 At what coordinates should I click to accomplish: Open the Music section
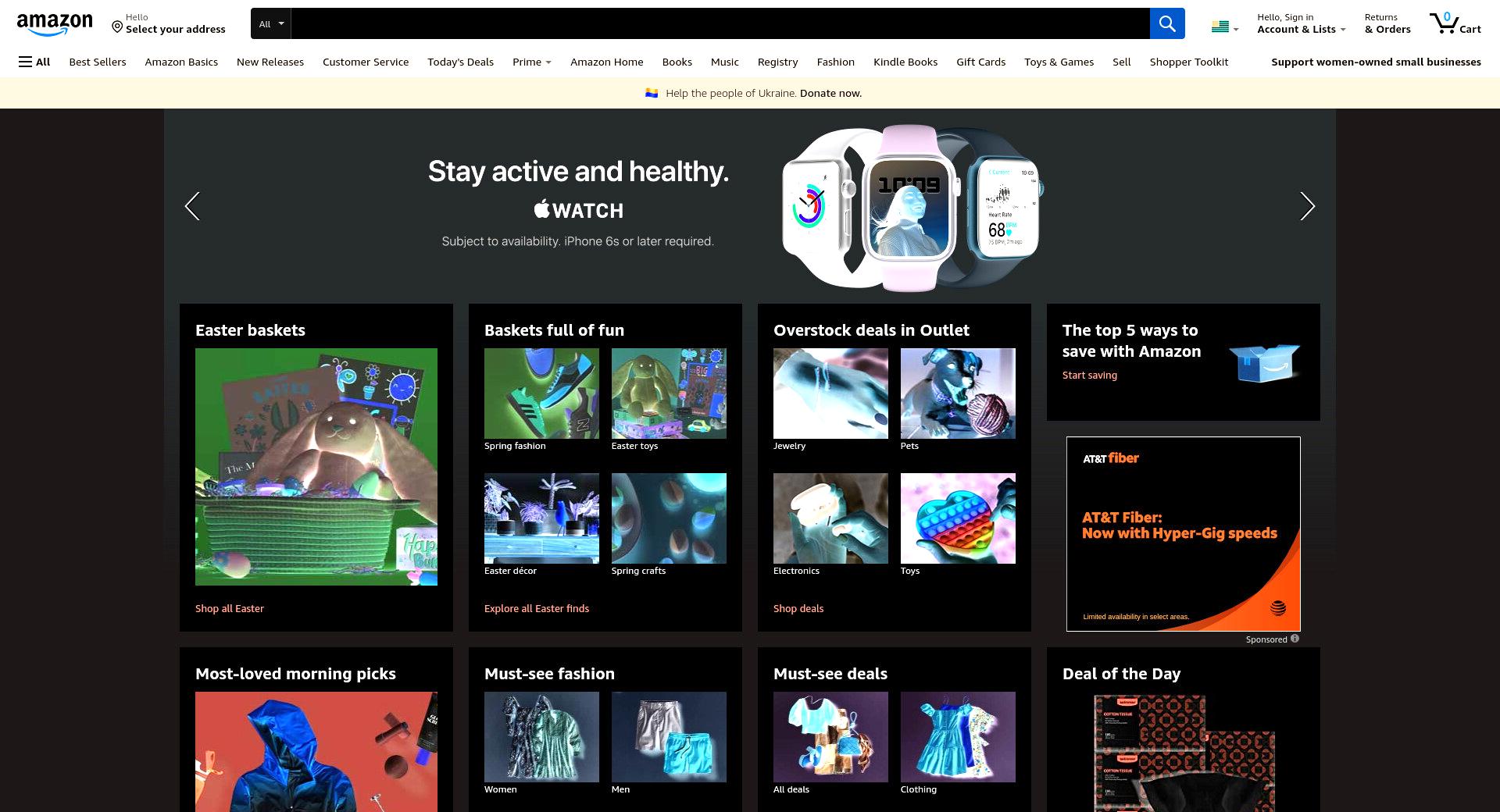pos(725,62)
